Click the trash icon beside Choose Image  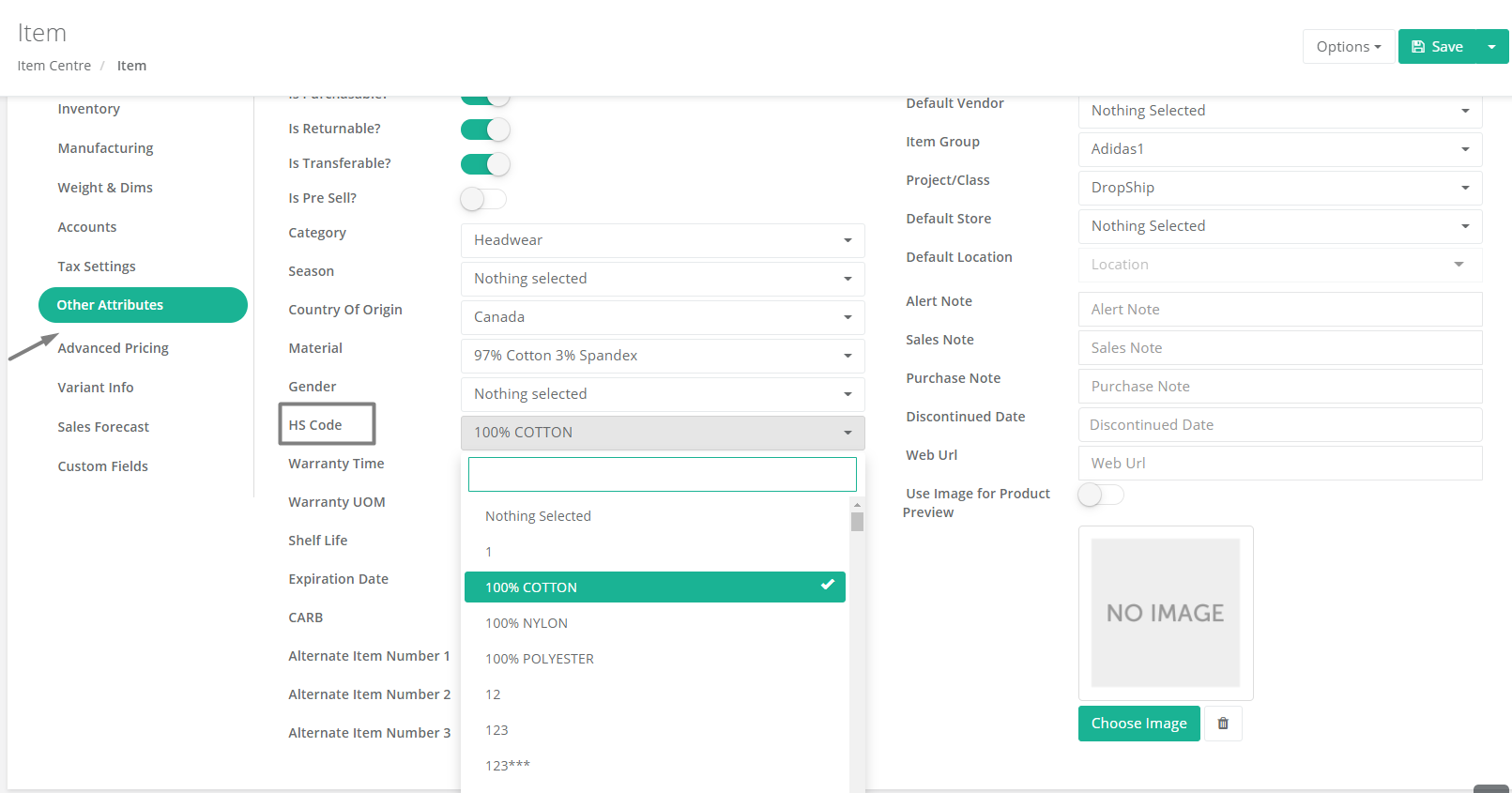1223,724
